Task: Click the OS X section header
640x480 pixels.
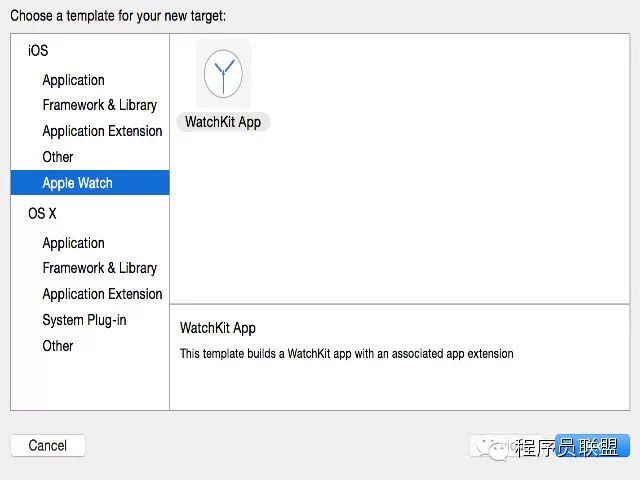Action: pyautogui.click(x=42, y=213)
